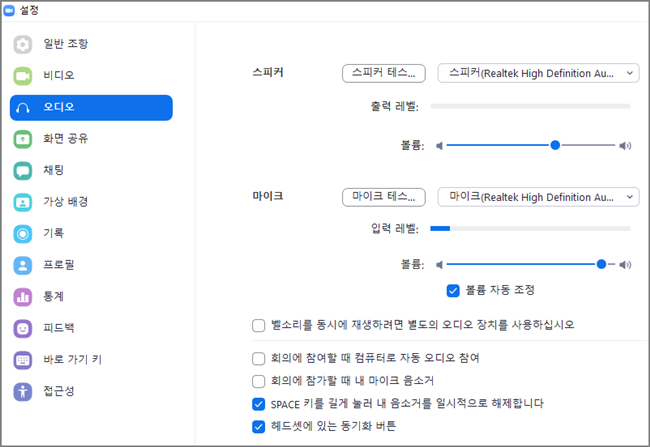Open microphone device Realtek dropdown

[x=538, y=197]
